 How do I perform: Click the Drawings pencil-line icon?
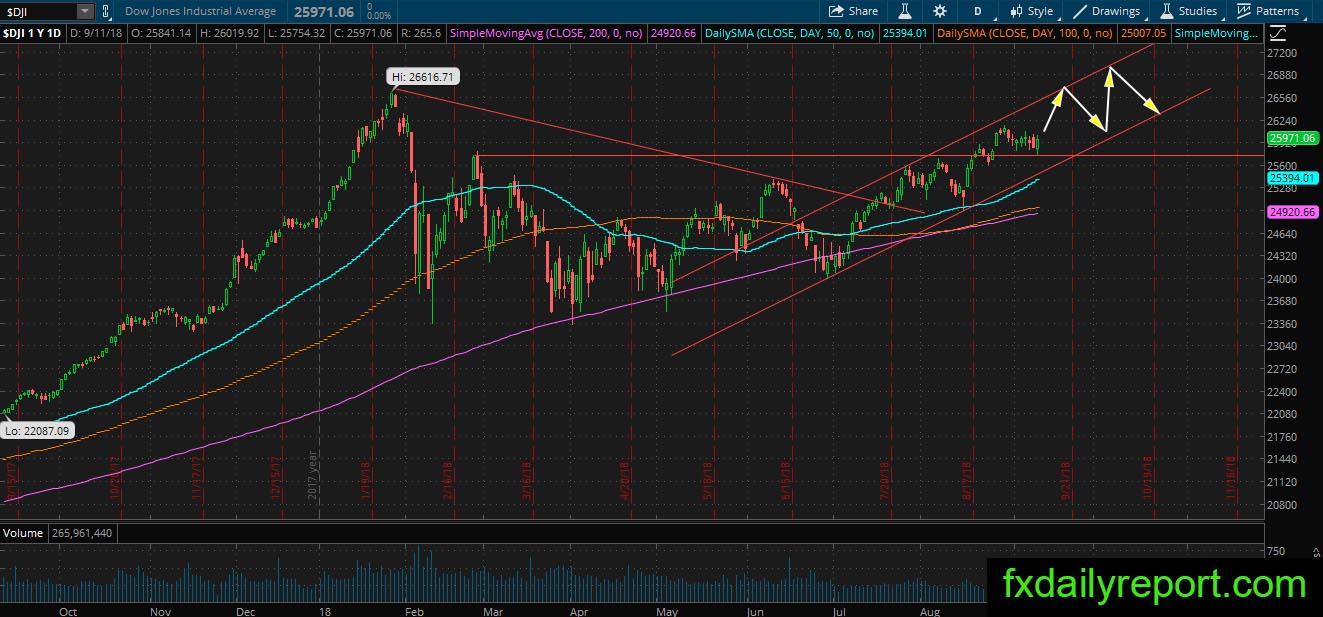click(1081, 11)
